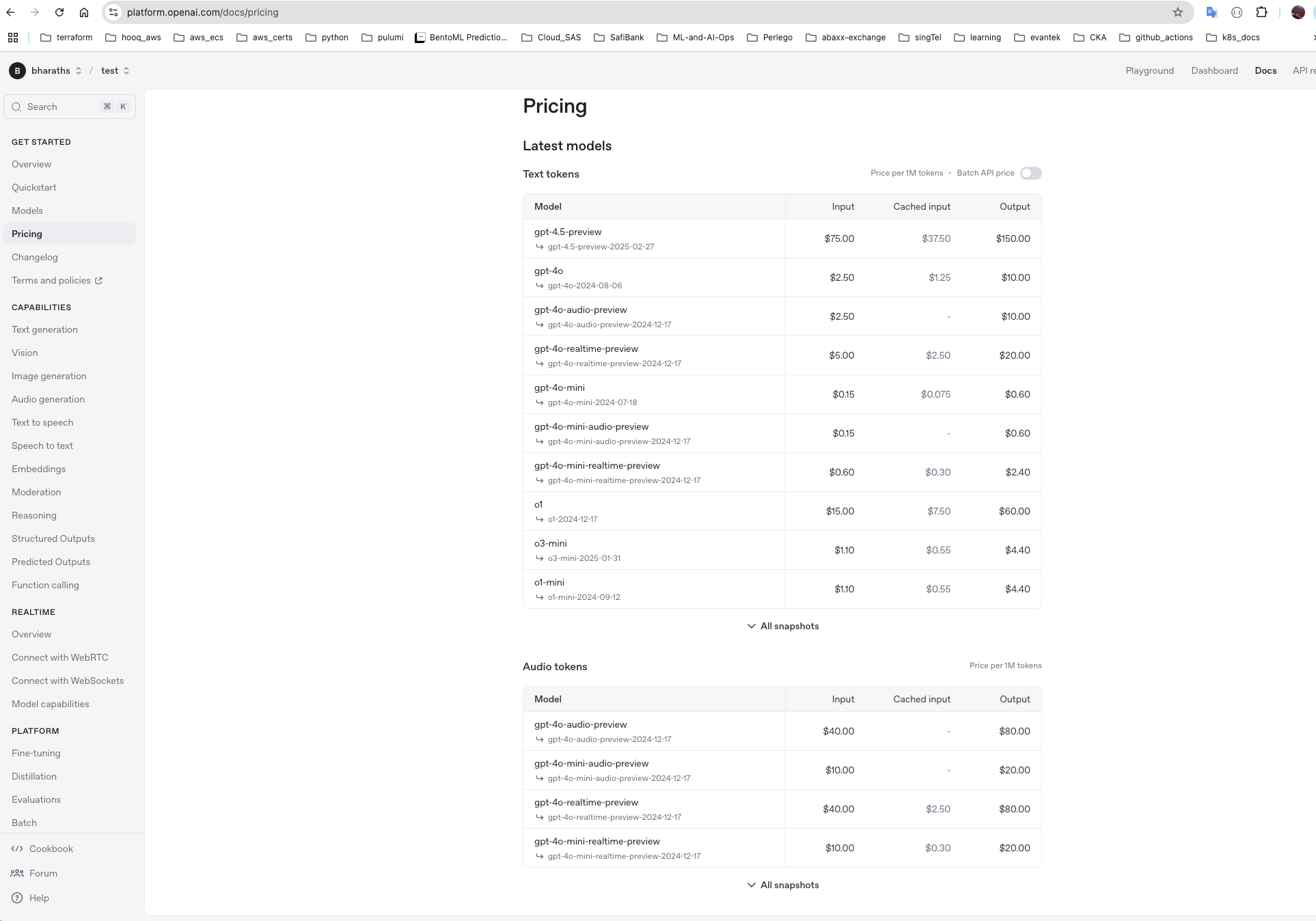The height and width of the screenshot is (921, 1316).
Task: Click the sidebar Search field
Action: 70,107
